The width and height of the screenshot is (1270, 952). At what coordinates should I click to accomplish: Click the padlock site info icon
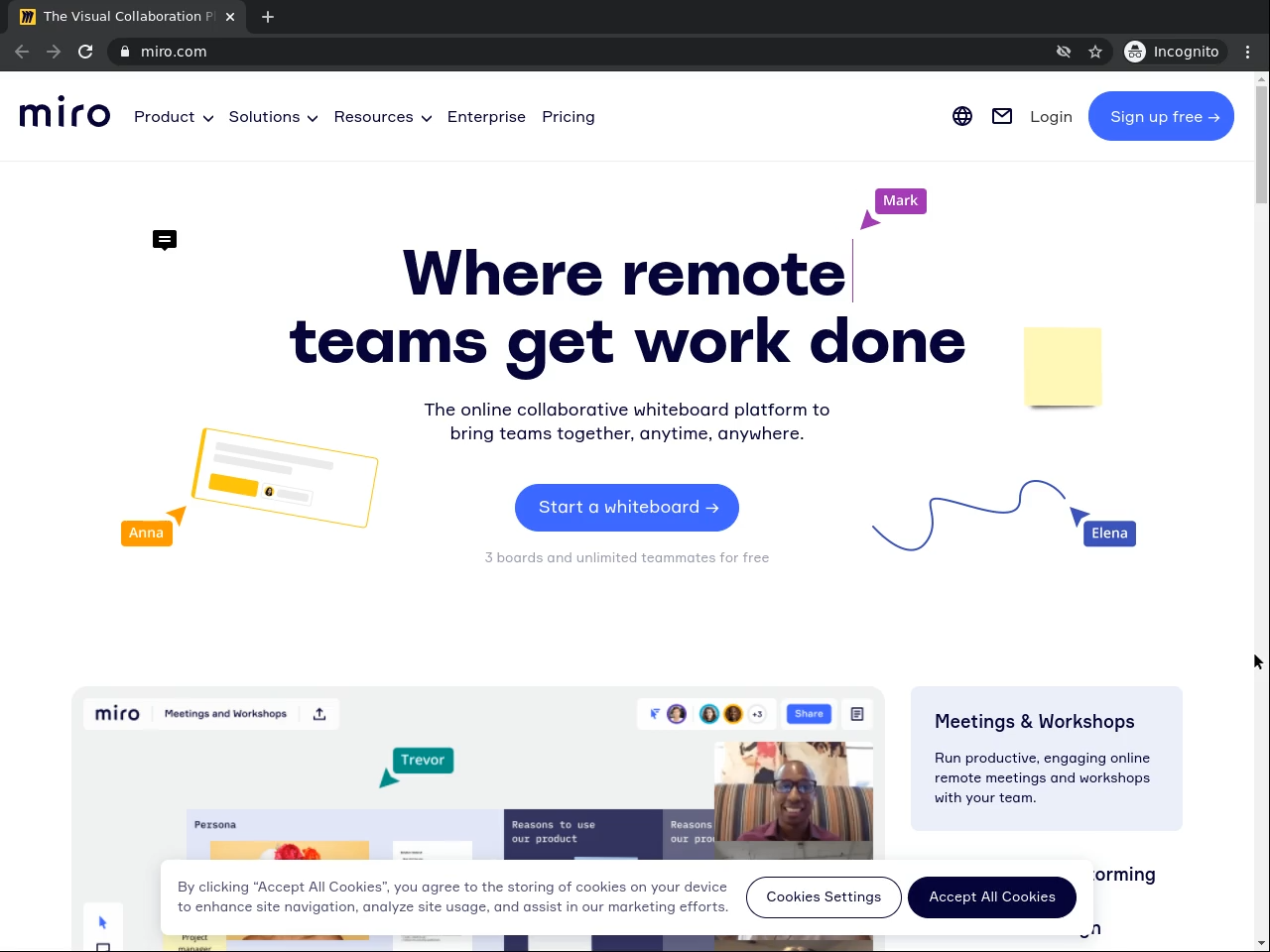click(125, 52)
